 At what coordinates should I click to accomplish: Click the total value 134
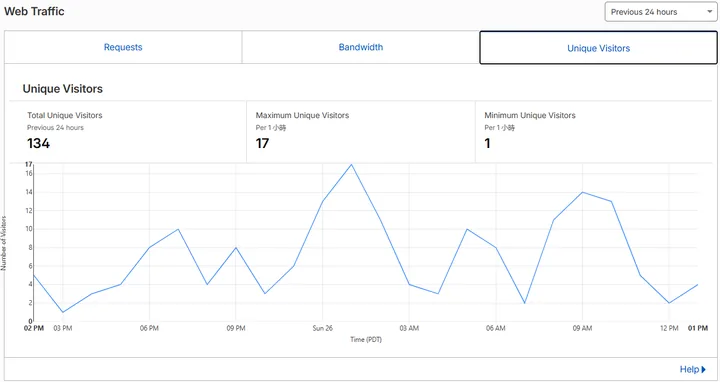39,143
